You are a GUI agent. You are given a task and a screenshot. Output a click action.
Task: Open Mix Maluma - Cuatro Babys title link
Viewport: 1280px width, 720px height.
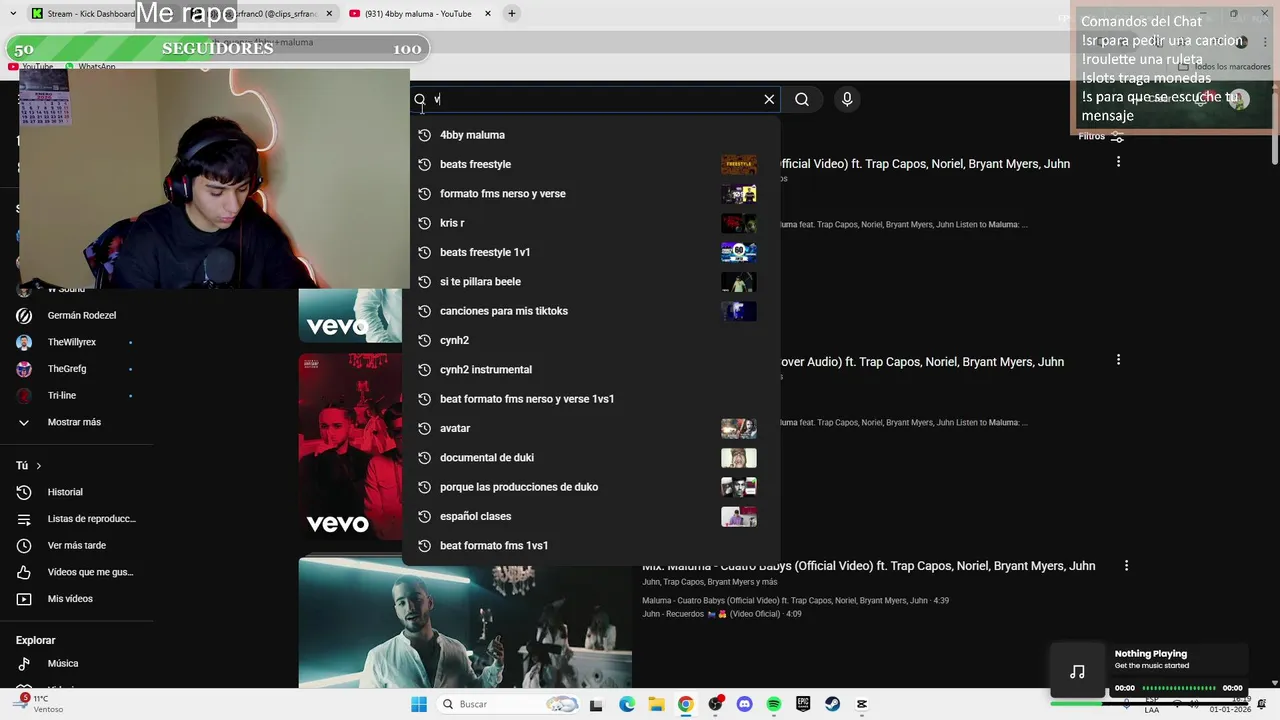click(x=868, y=566)
